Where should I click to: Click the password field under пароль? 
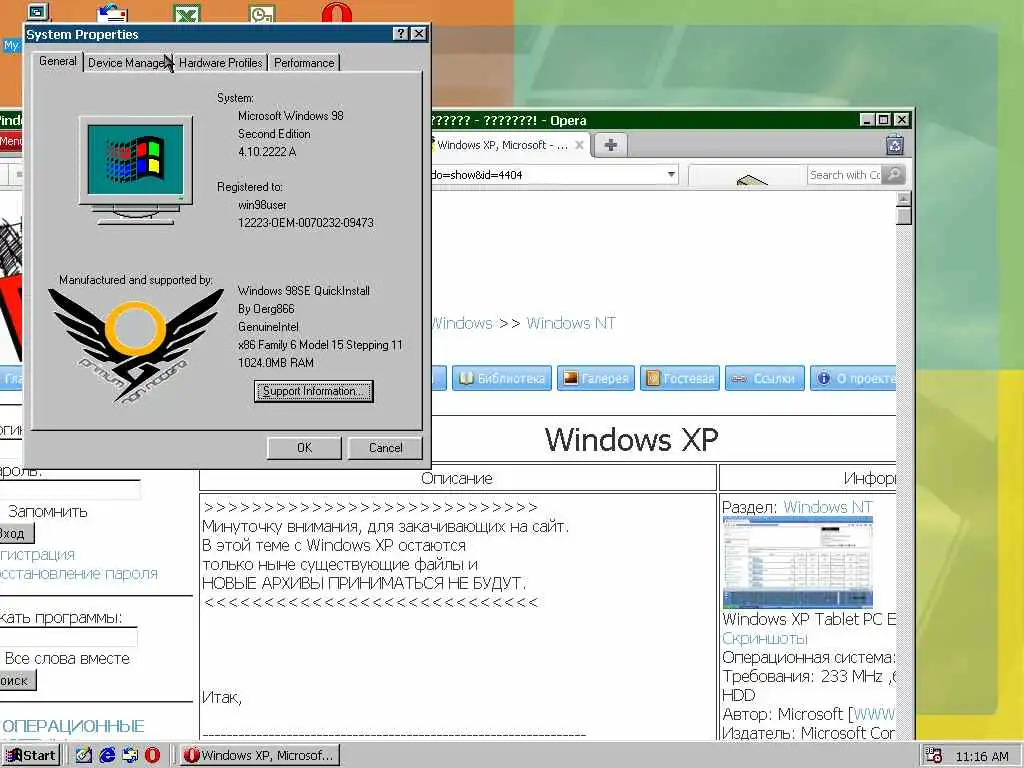point(70,490)
